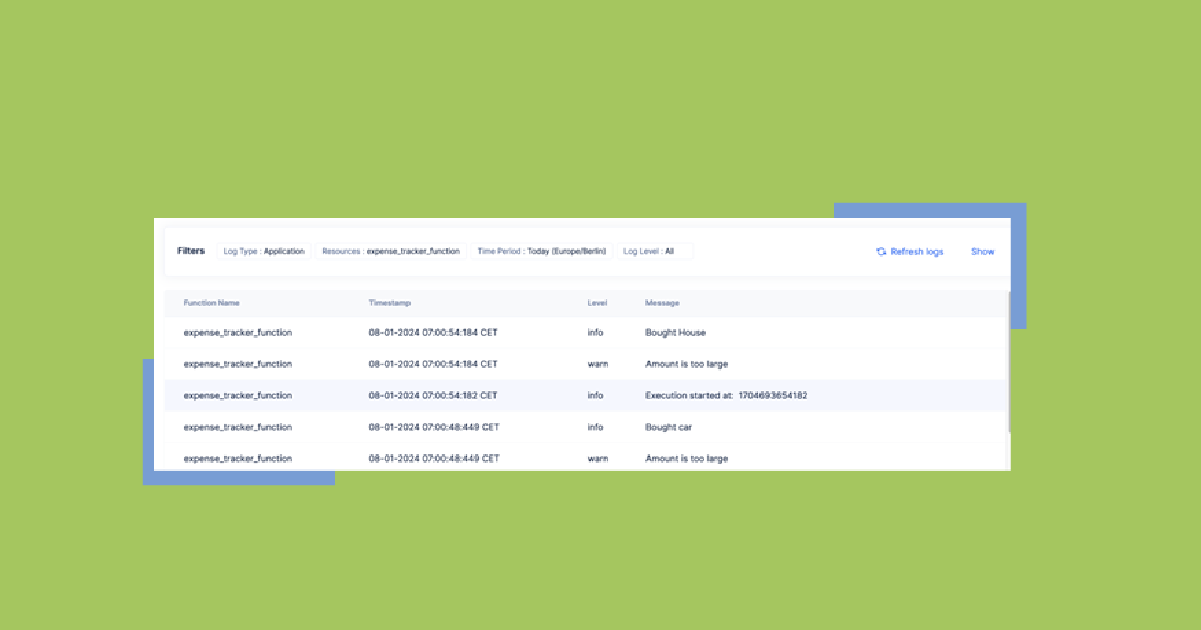Click the timestamp of the Bought car row
Viewport: 1201px width, 630px height.
point(433,427)
